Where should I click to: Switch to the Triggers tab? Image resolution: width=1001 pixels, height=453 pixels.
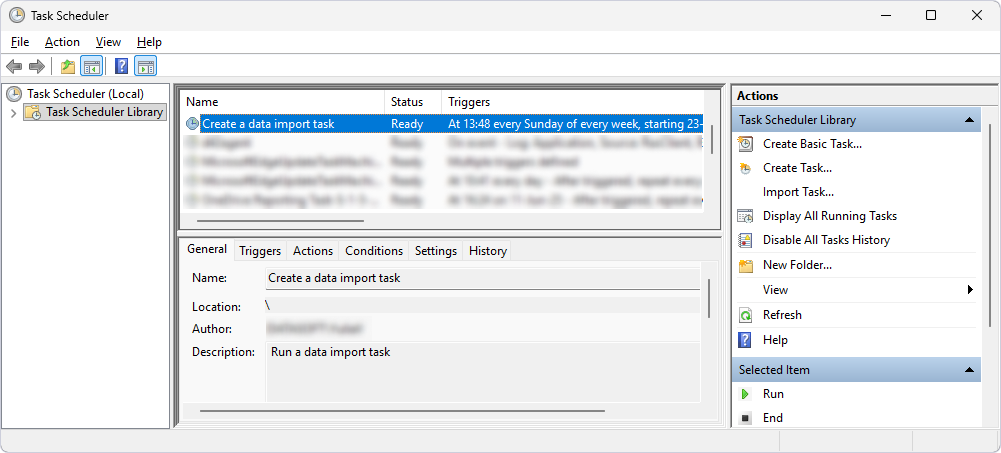(260, 251)
